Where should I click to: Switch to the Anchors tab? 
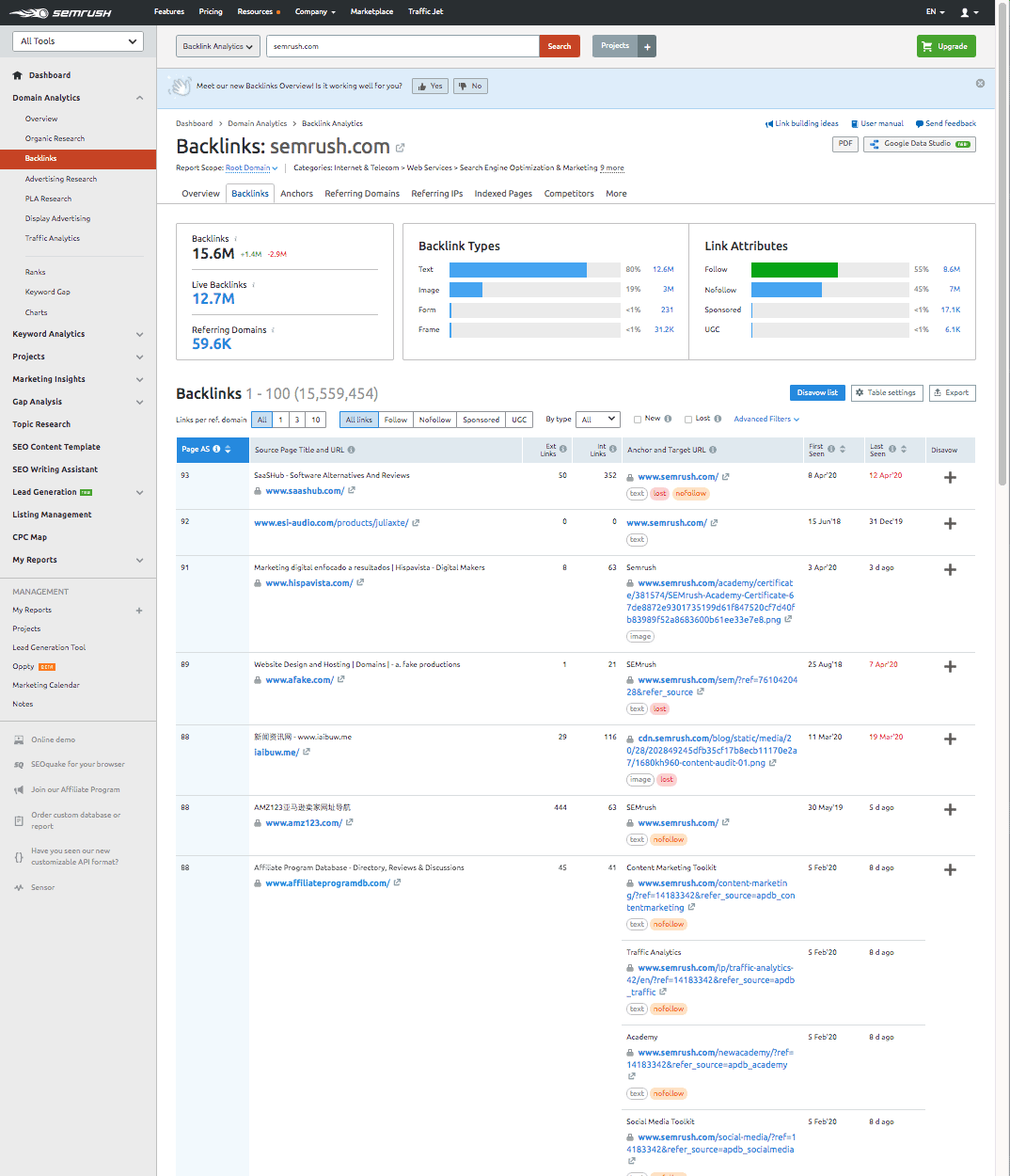coord(296,194)
